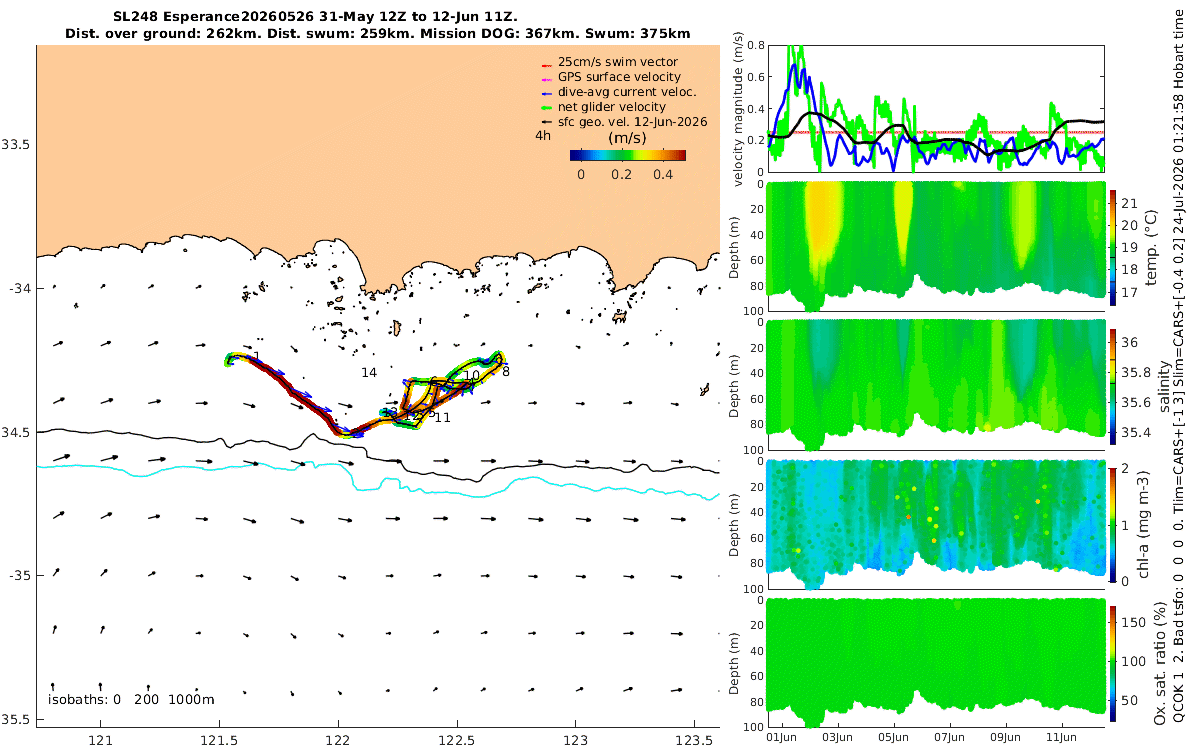Click the '33.5' latitude tick on the map

[15, 144]
